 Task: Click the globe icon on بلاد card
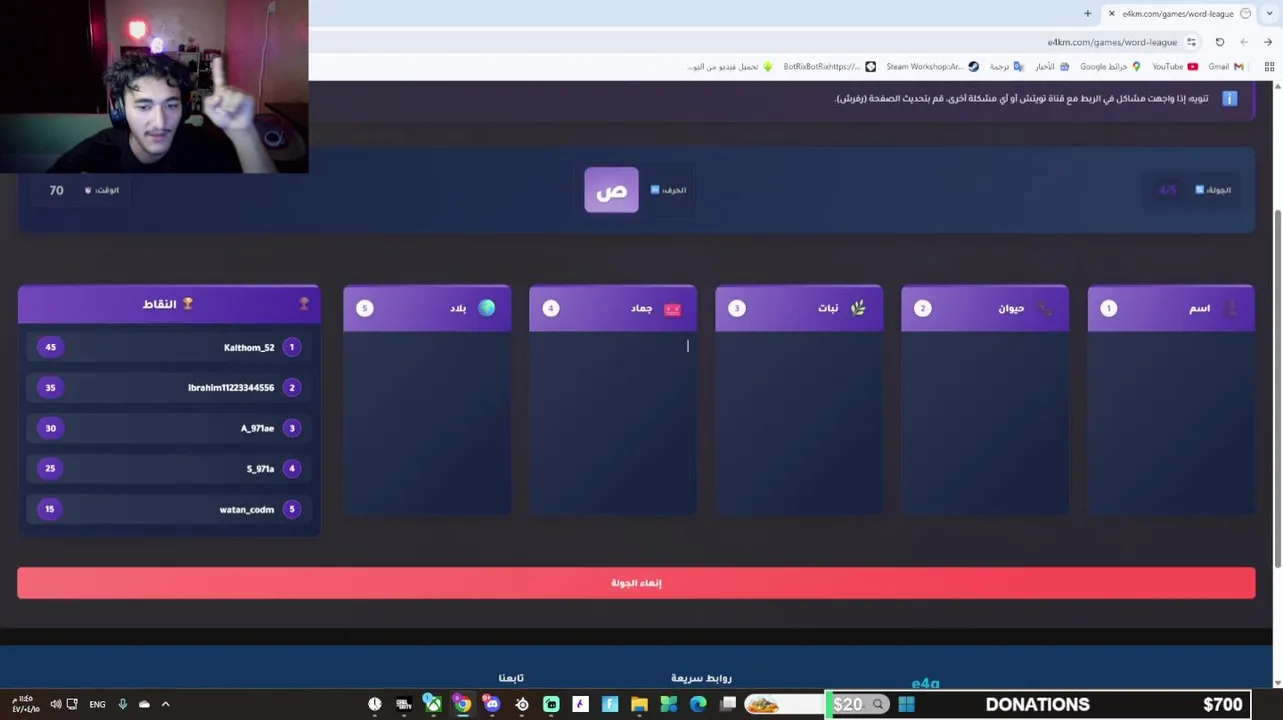point(486,308)
